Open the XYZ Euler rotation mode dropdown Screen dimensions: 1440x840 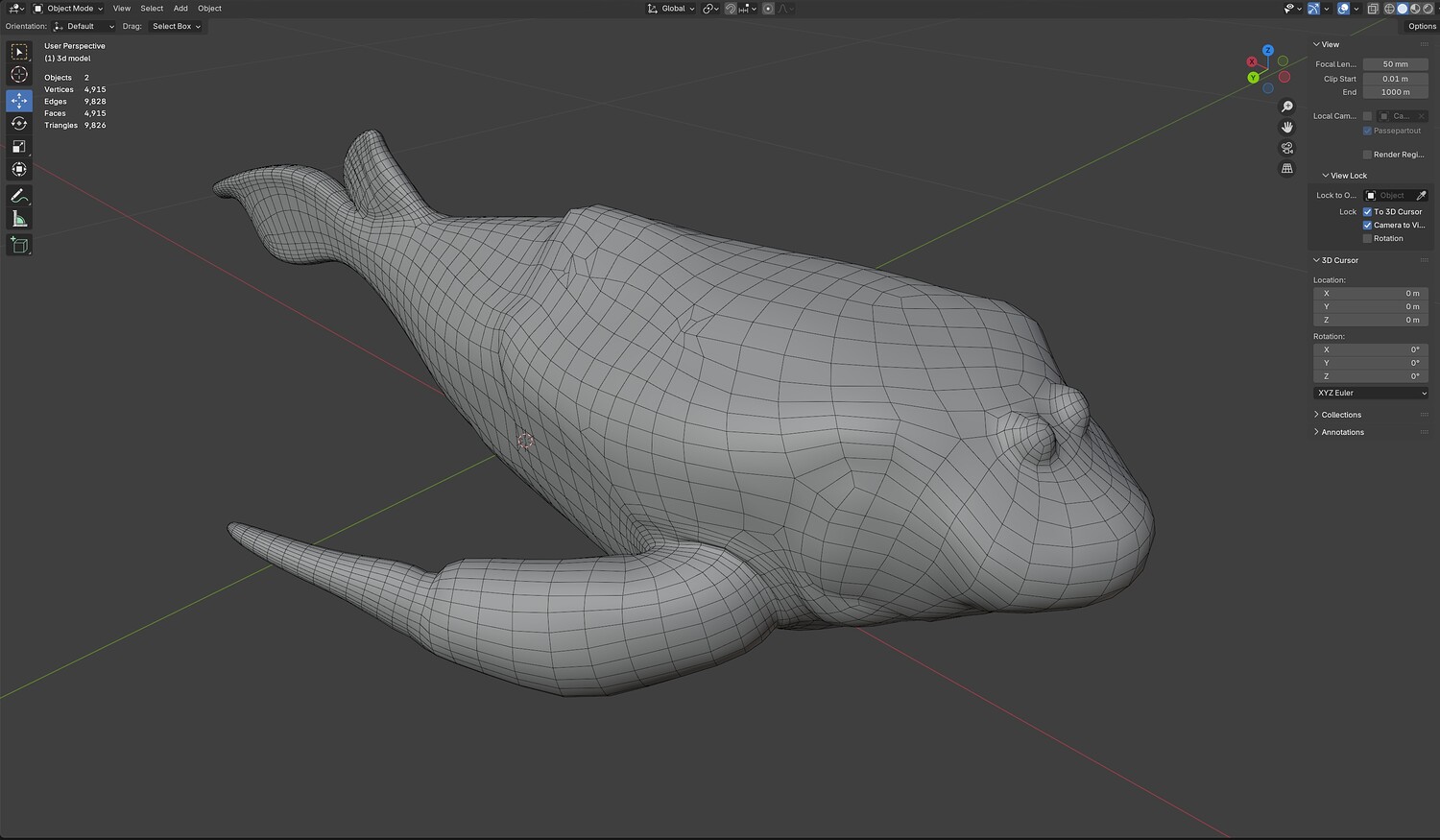(x=1371, y=393)
